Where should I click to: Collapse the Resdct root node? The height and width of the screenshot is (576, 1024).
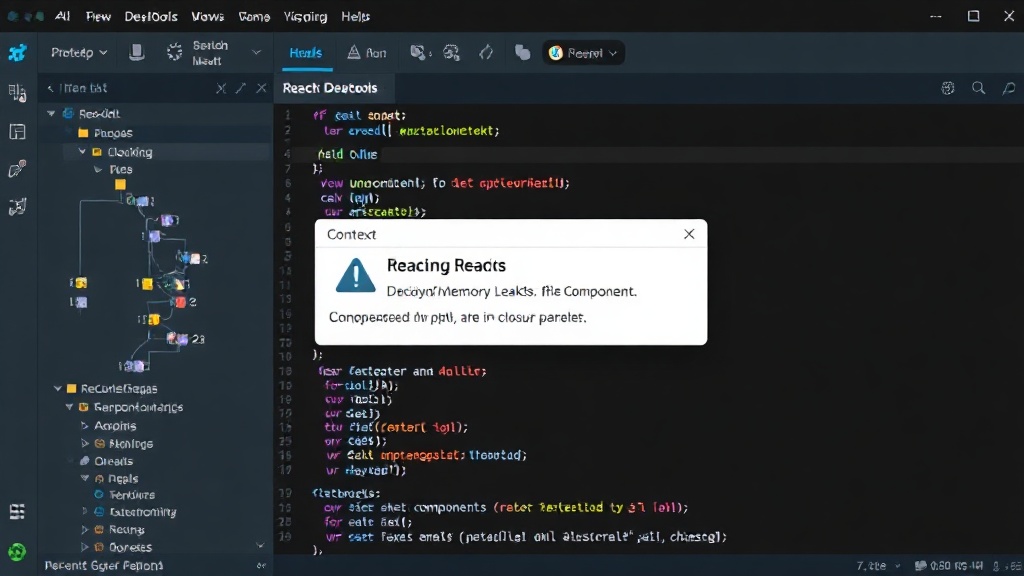tap(51, 114)
